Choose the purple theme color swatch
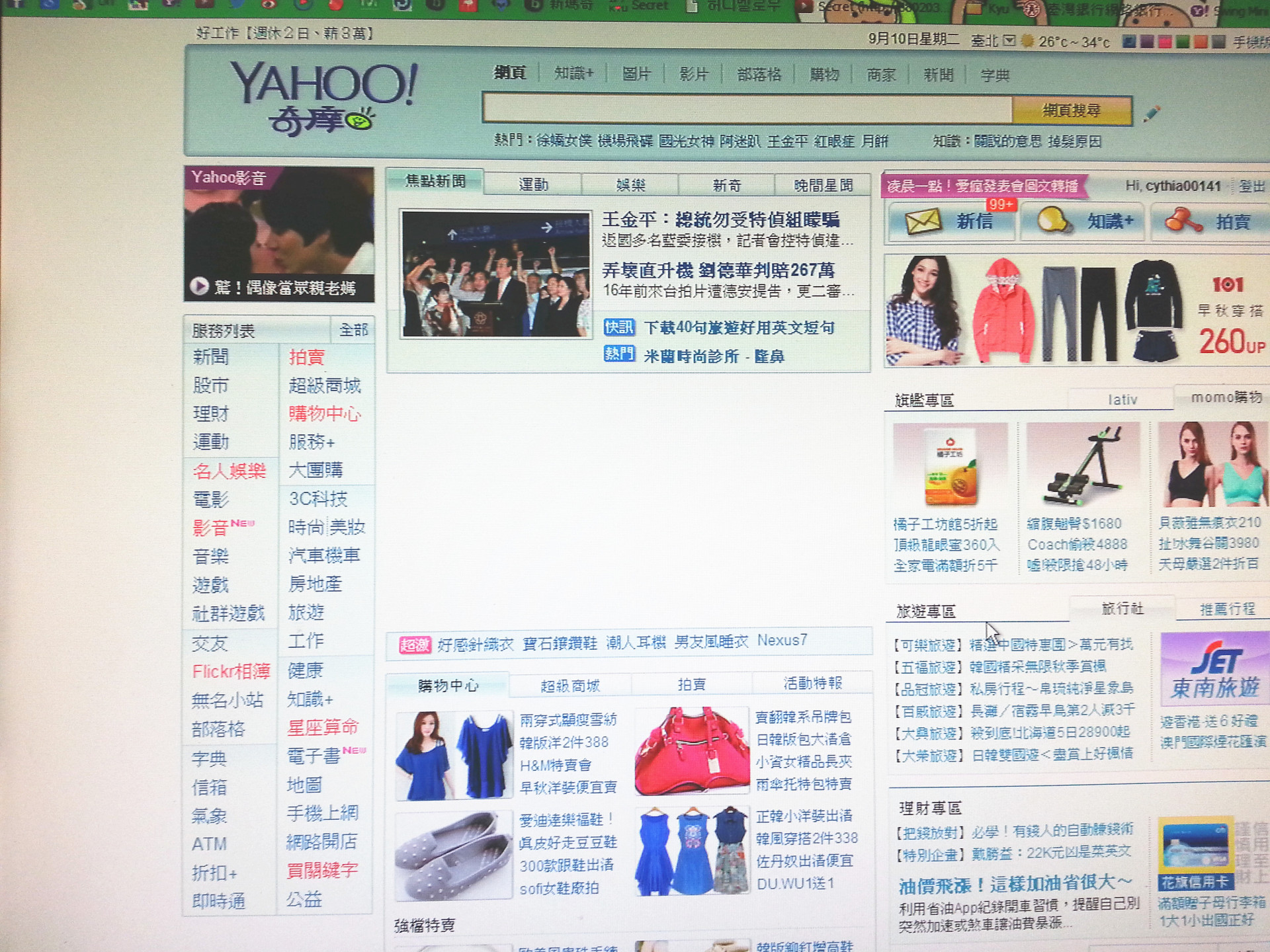 coord(1148,42)
